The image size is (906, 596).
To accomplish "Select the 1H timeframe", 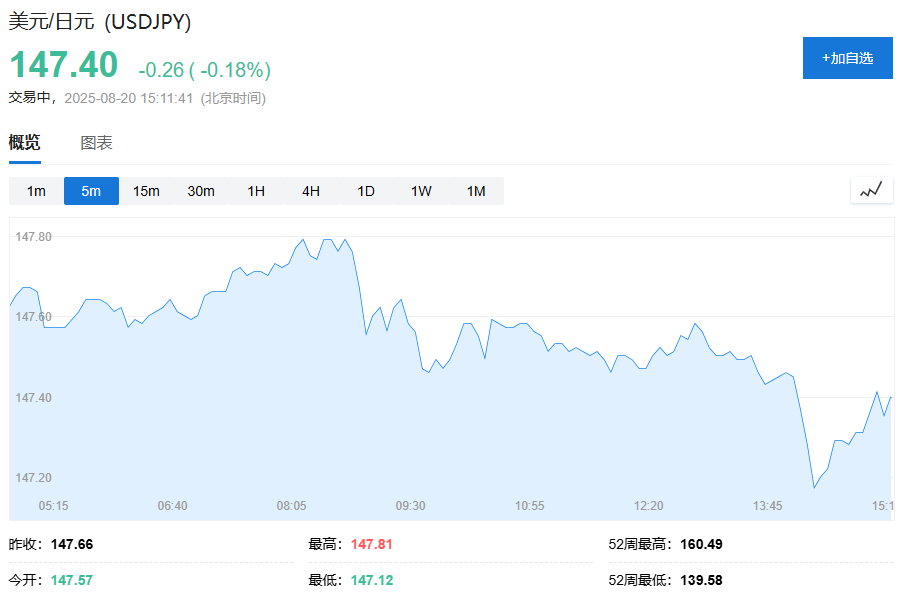I will click(256, 191).
